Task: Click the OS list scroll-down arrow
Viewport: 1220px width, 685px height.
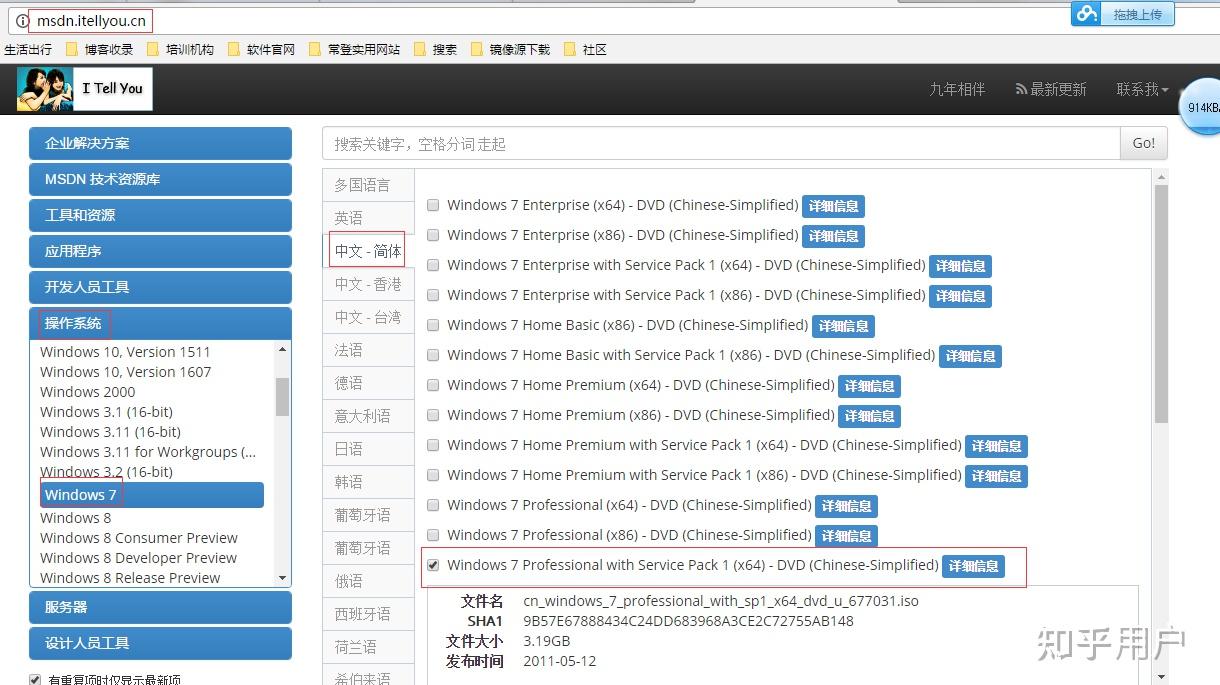Action: [x=282, y=578]
